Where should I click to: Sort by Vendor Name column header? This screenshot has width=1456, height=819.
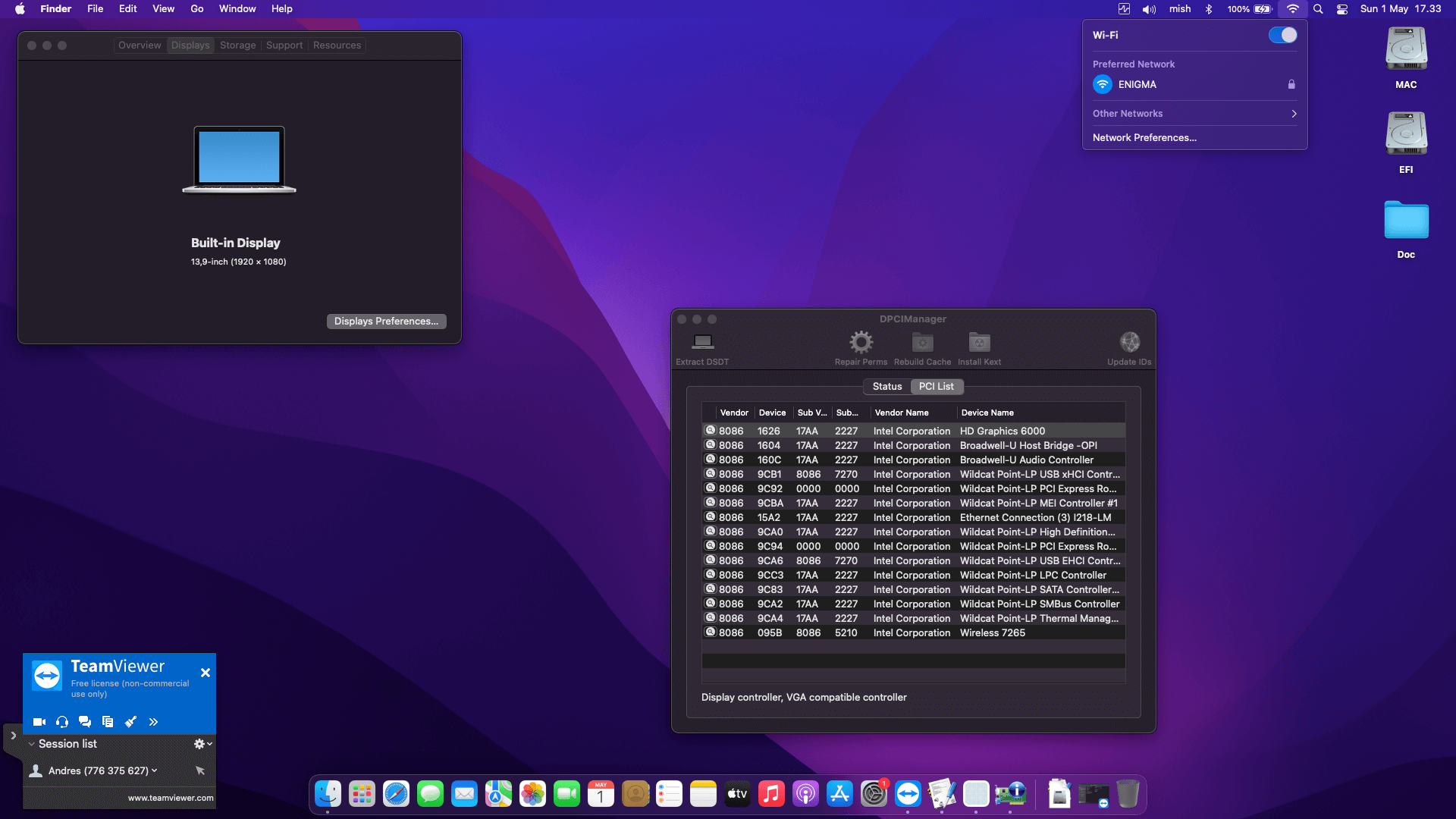click(913, 413)
